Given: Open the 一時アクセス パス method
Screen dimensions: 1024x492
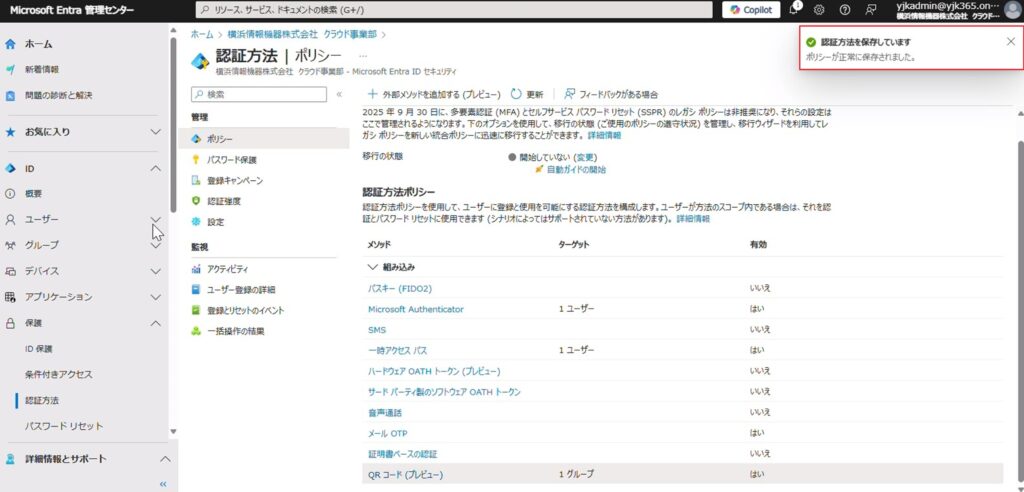Looking at the screenshot, I should pyautogui.click(x=398, y=350).
